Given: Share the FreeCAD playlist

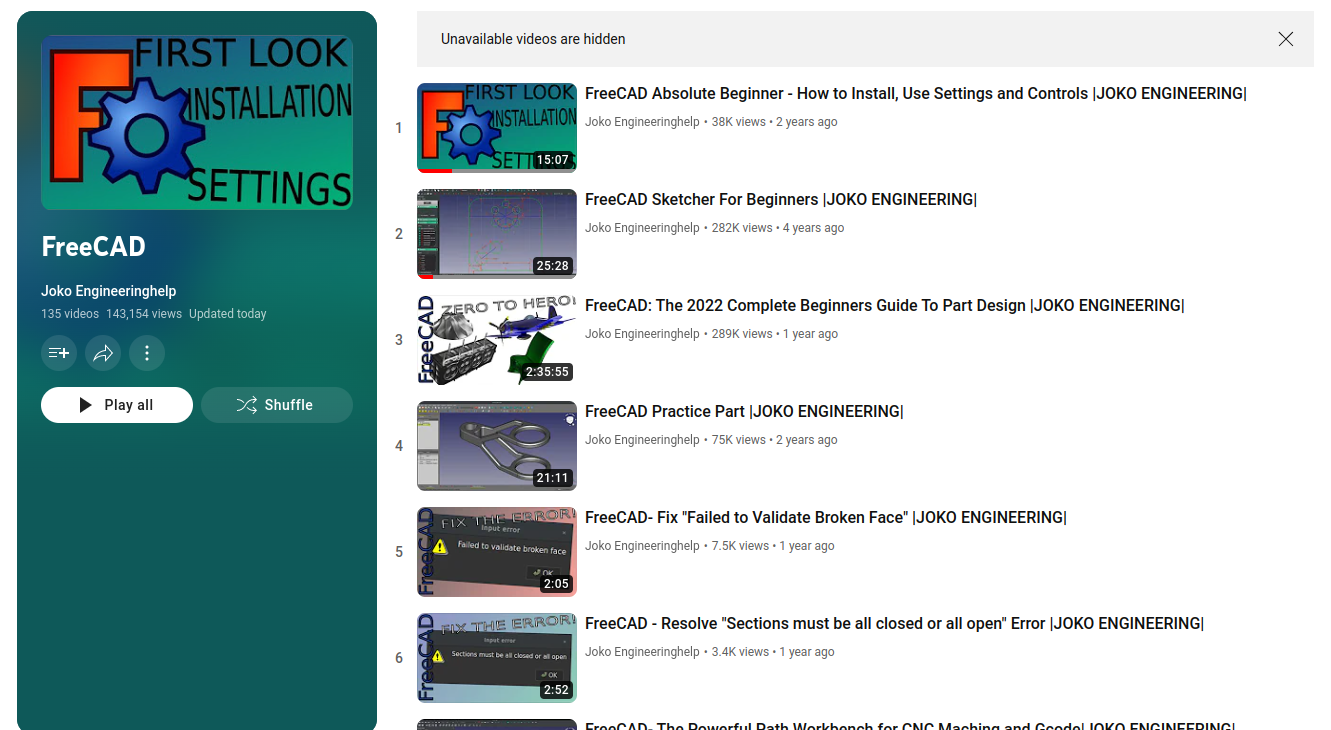Looking at the screenshot, I should [103, 353].
